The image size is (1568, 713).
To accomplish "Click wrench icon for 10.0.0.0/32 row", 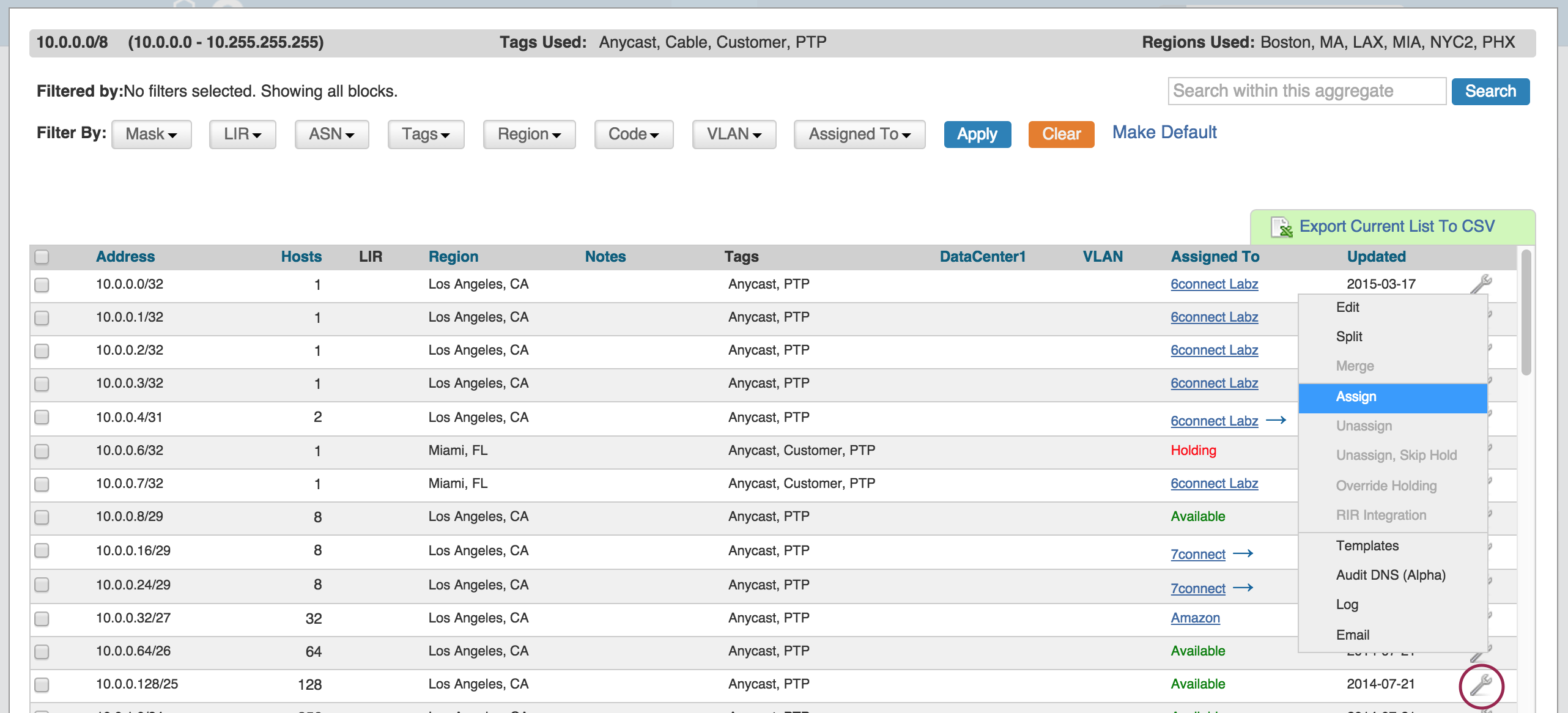I will 1481,284.
